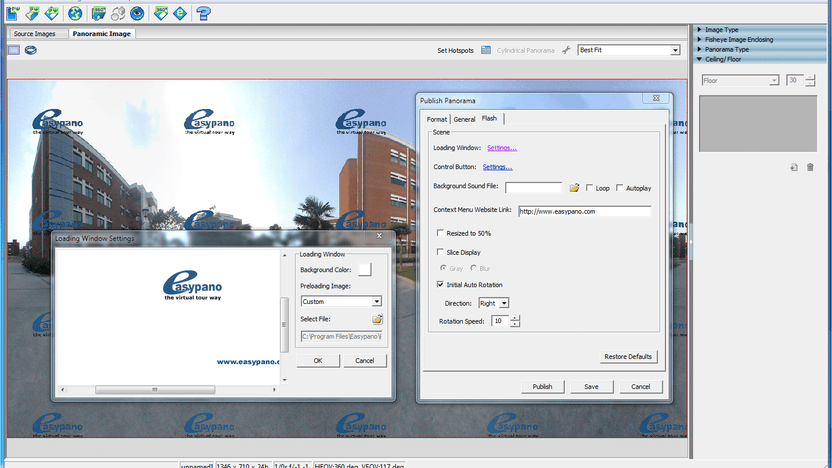Select the Blur radio button

pyautogui.click(x=473, y=268)
